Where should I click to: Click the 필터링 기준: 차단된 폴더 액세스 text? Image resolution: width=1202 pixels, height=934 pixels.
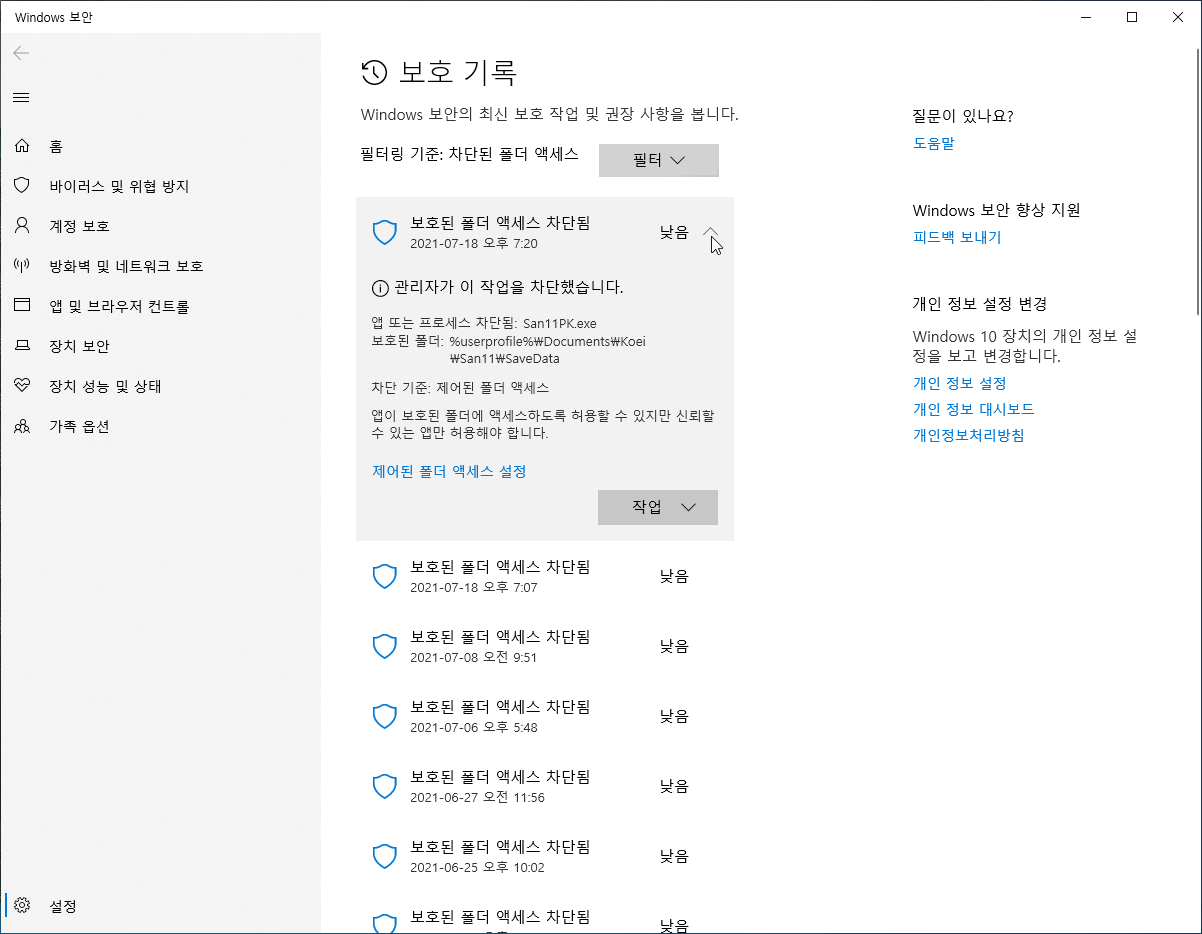click(470, 154)
